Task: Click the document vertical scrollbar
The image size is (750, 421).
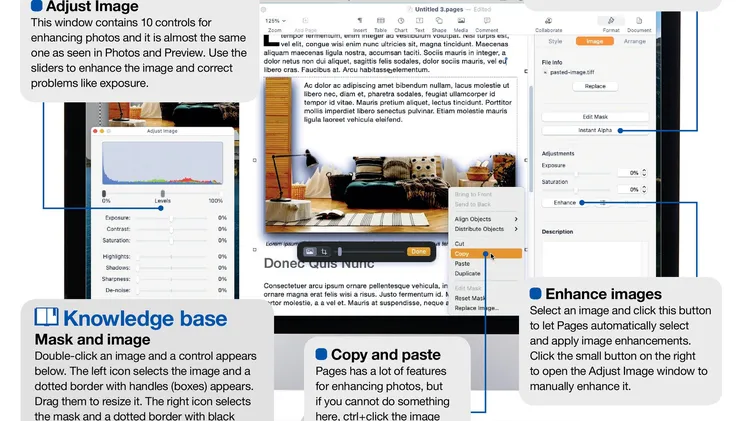Action: point(530,139)
